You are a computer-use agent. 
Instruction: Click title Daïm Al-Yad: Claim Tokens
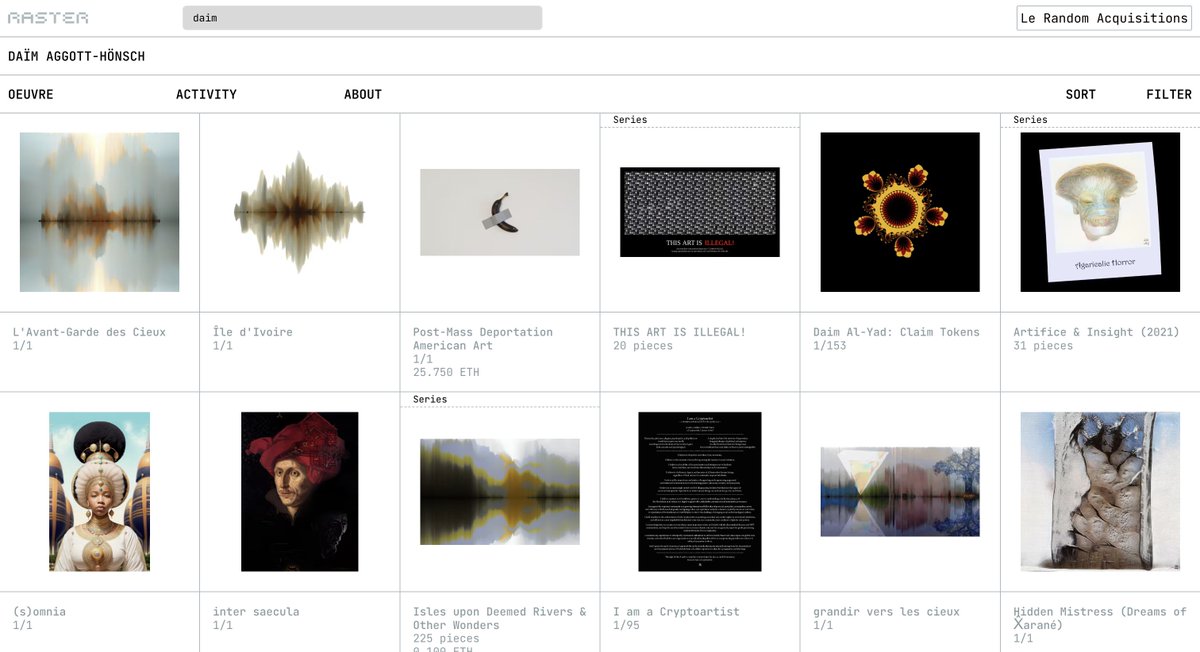click(x=896, y=332)
